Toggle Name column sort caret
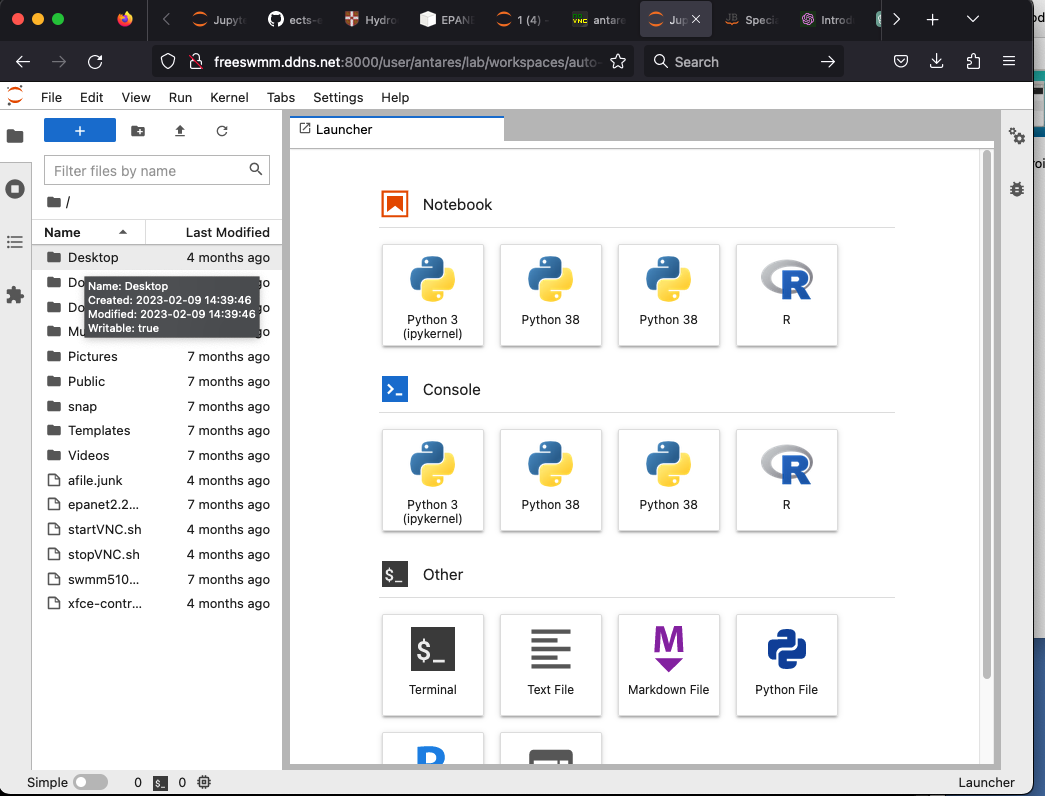The image size is (1045, 796). [x=123, y=232]
